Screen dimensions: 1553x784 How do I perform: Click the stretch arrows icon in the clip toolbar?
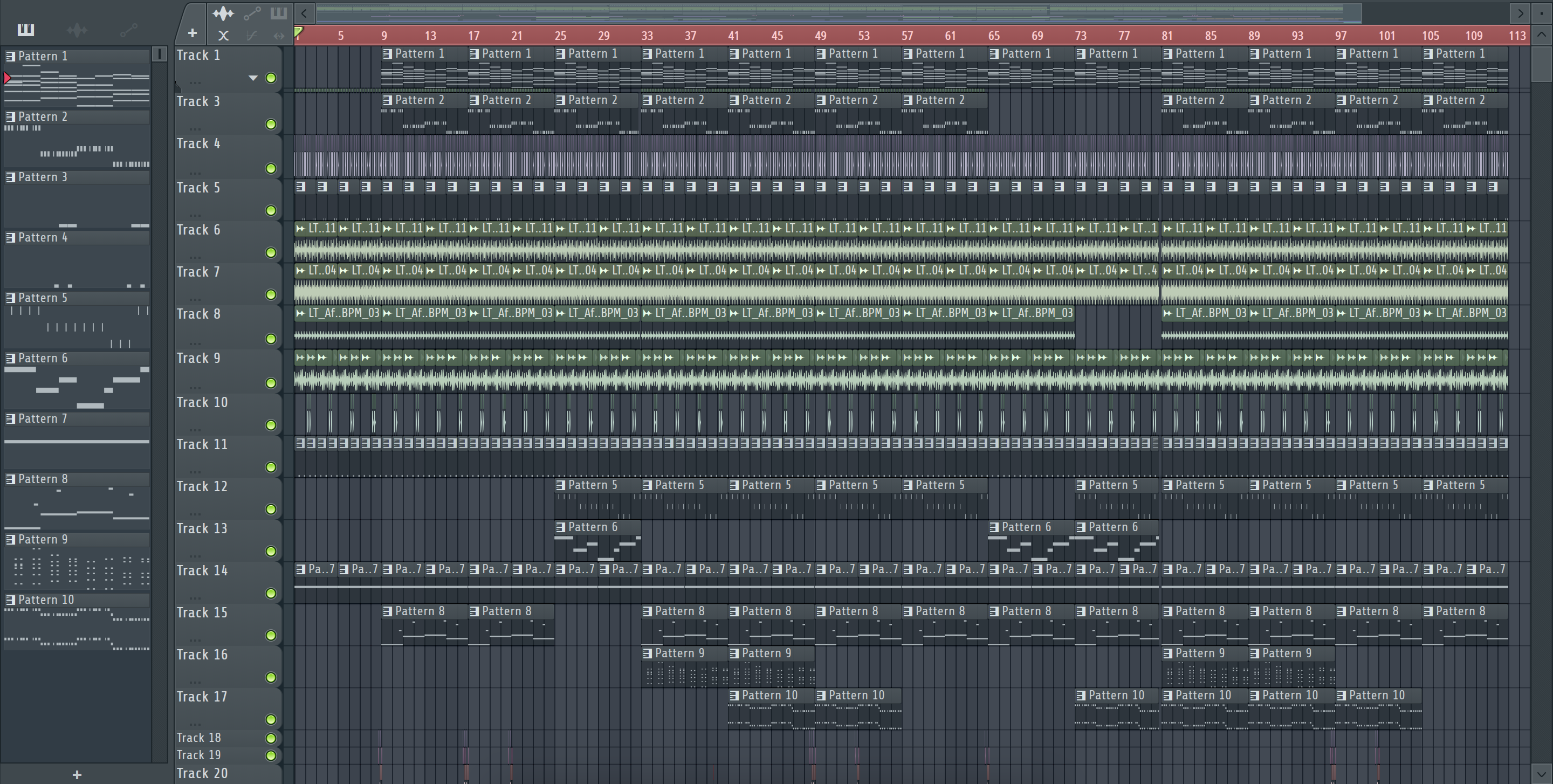coord(279,36)
